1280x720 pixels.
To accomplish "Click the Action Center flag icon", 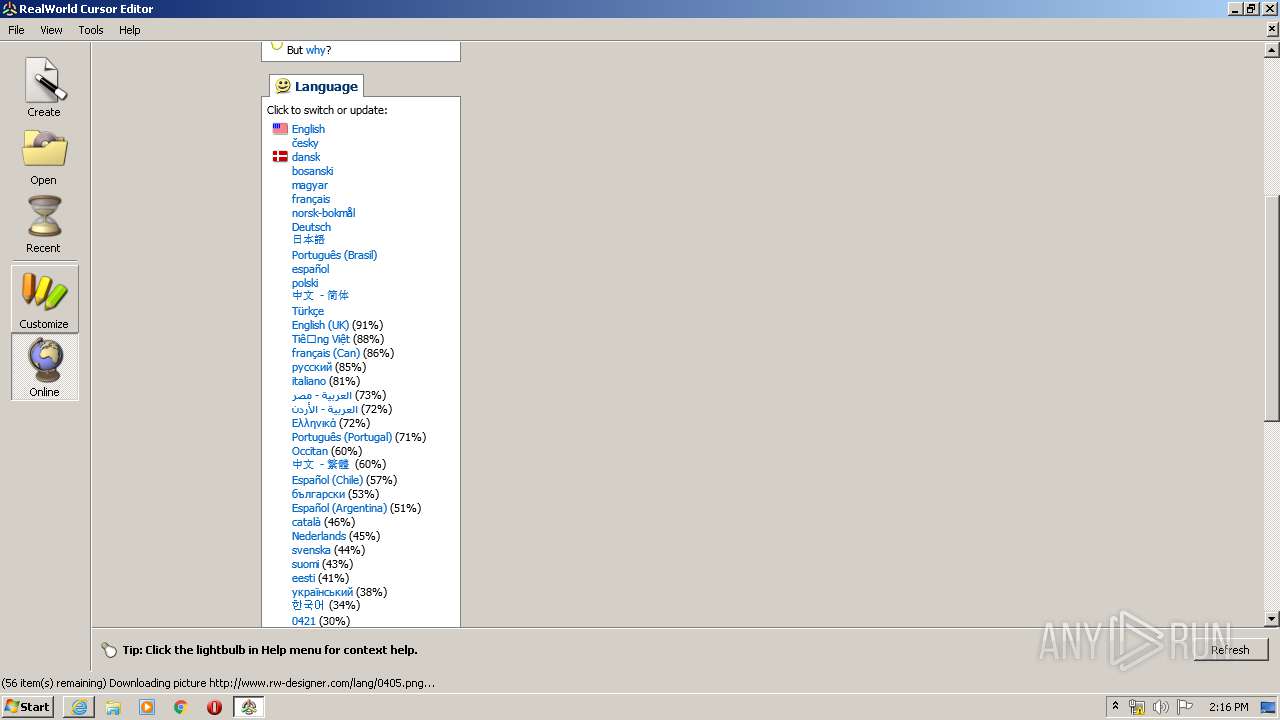I will tap(1185, 707).
